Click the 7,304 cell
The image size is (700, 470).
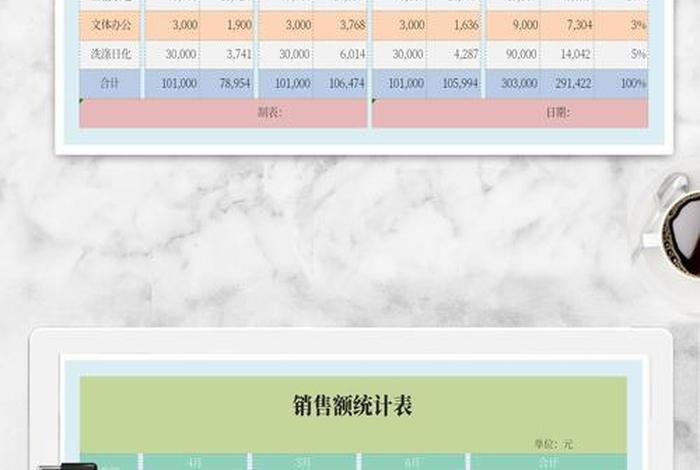[x=567, y=25]
